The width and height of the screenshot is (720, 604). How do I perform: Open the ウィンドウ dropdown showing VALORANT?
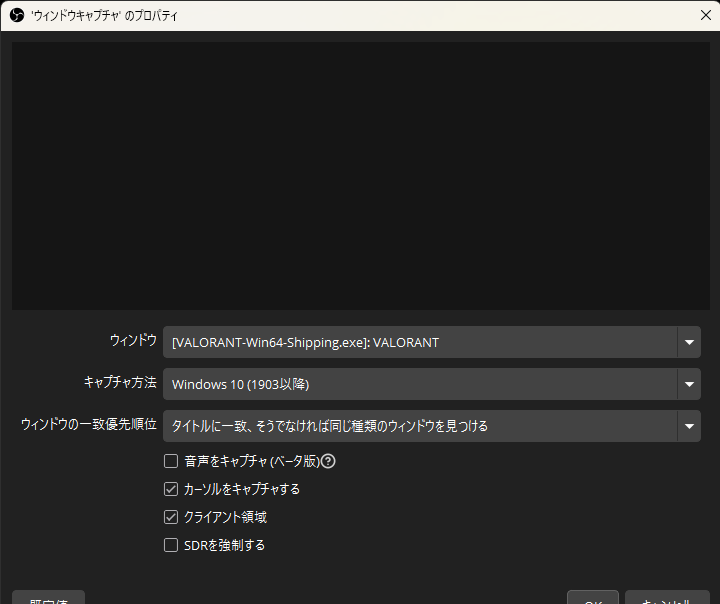[432, 342]
